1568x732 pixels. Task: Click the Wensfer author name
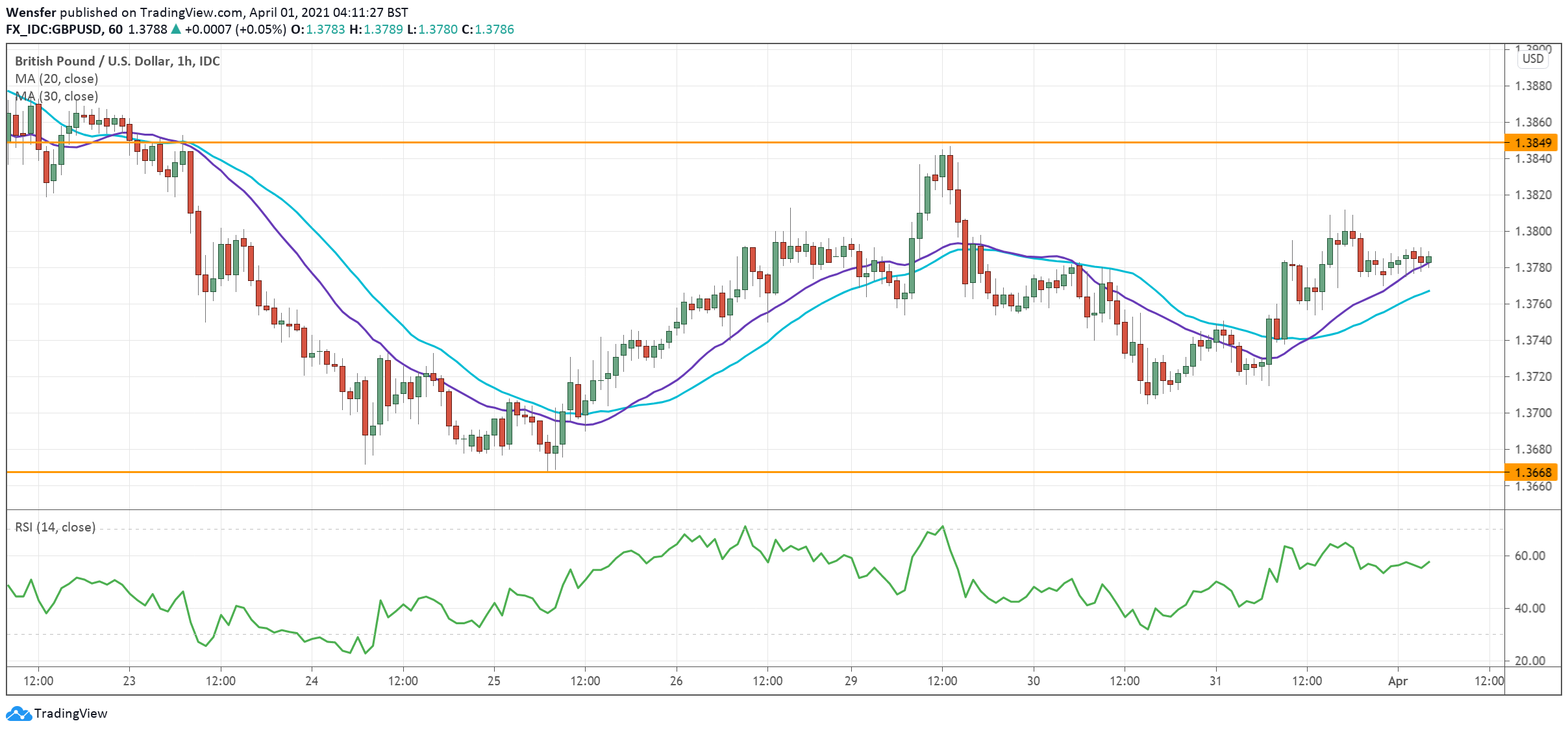(31, 12)
